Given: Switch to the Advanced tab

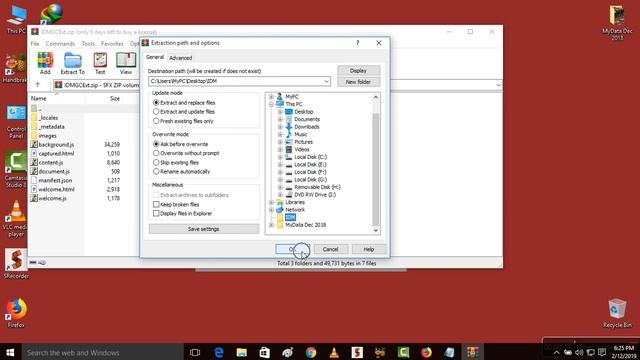Looking at the screenshot, I should point(180,58).
